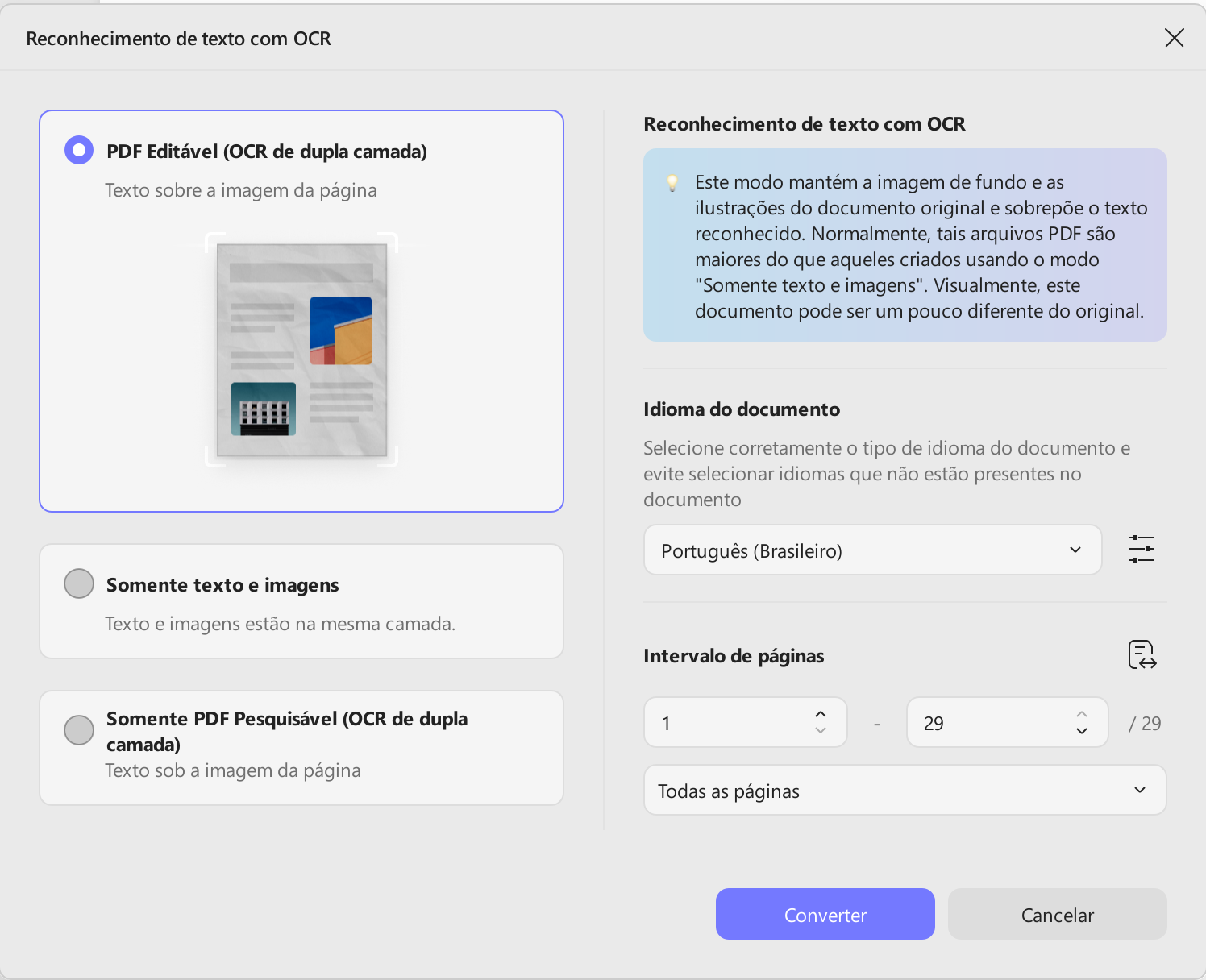Click the OCR mode description info box
This screenshot has height=980, width=1206.
point(905,245)
